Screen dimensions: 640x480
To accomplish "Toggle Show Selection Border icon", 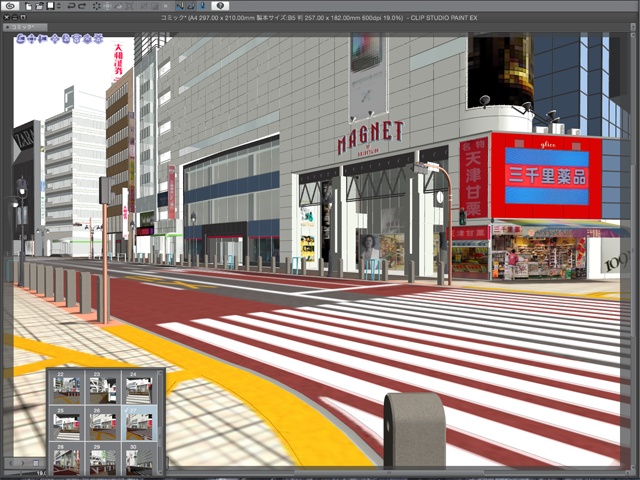I will [165, 6].
